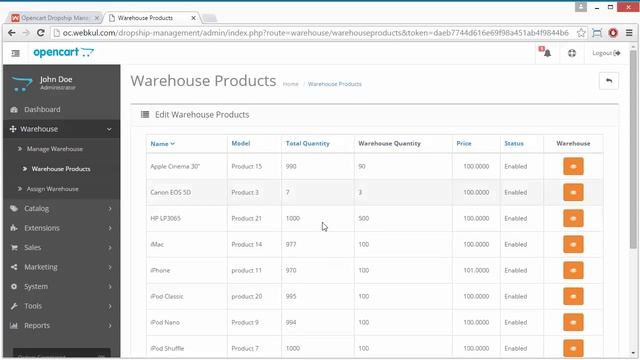Expand the System sidebar menu
640x360 pixels.
(x=61, y=287)
